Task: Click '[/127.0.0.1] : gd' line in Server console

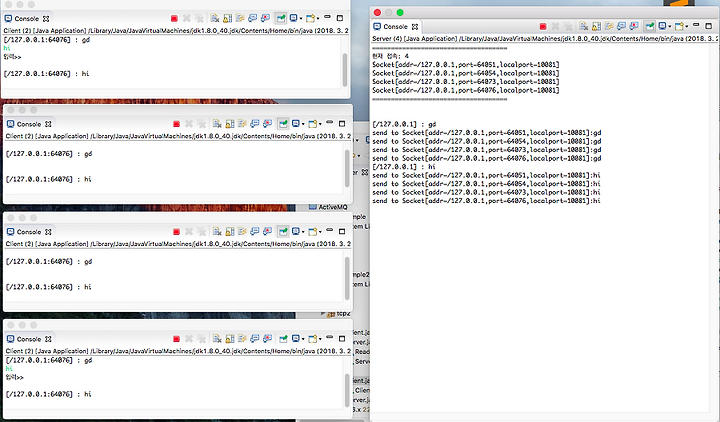Action: point(404,124)
